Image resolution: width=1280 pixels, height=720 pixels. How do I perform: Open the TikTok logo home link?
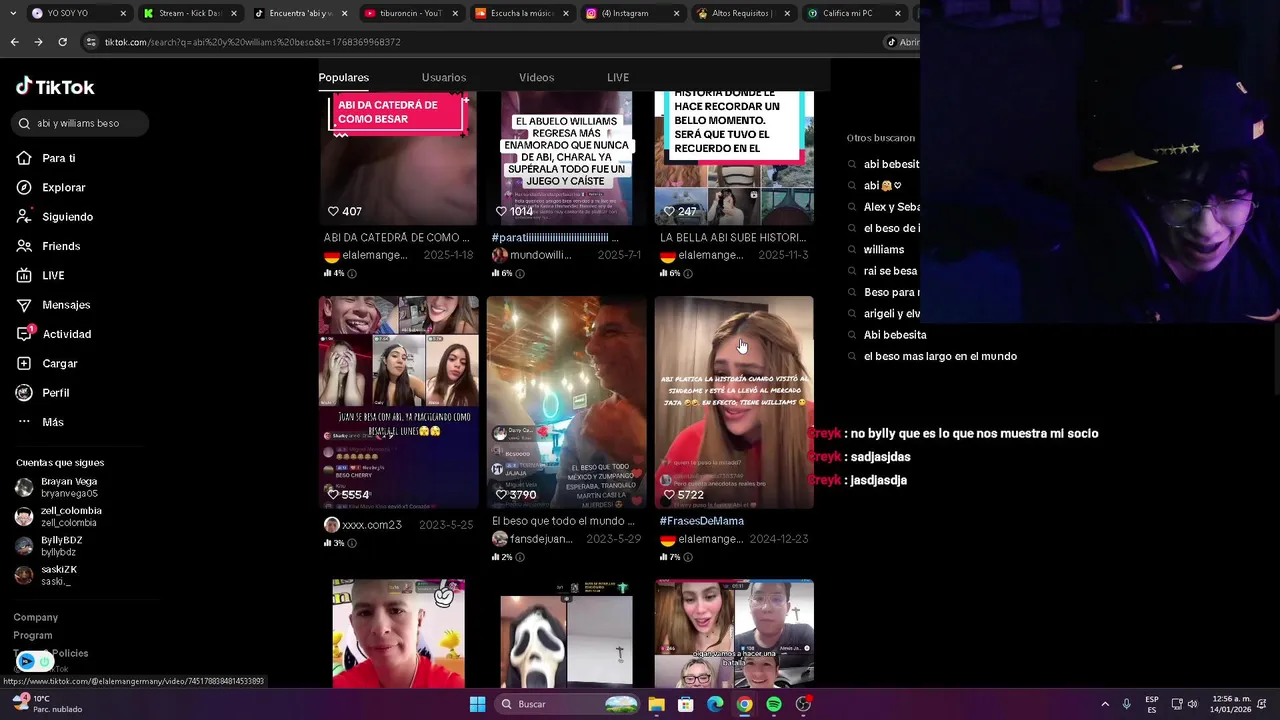55,87
